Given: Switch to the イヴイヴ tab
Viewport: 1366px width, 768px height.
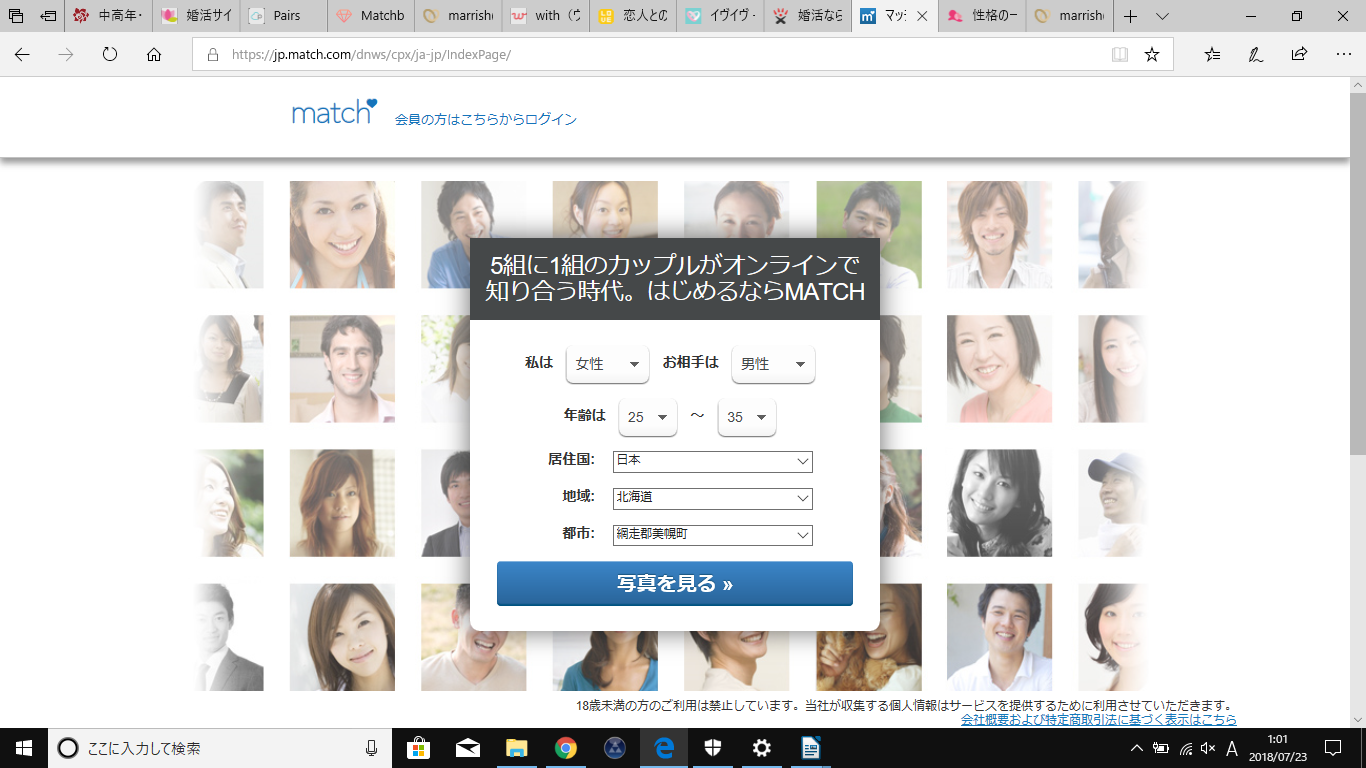Looking at the screenshot, I should pyautogui.click(x=720, y=16).
